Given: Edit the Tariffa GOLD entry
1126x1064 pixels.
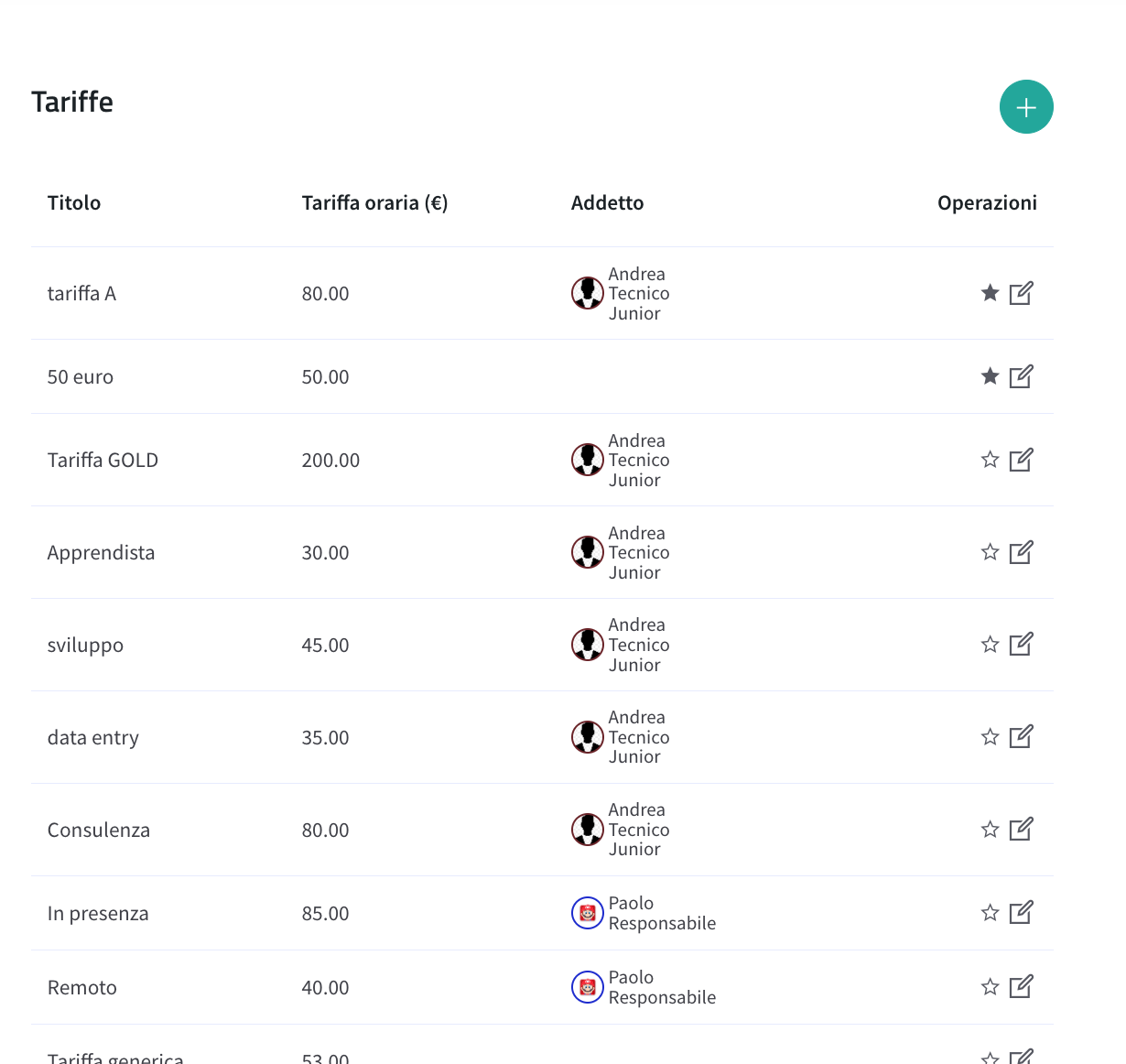Looking at the screenshot, I should (1021, 460).
